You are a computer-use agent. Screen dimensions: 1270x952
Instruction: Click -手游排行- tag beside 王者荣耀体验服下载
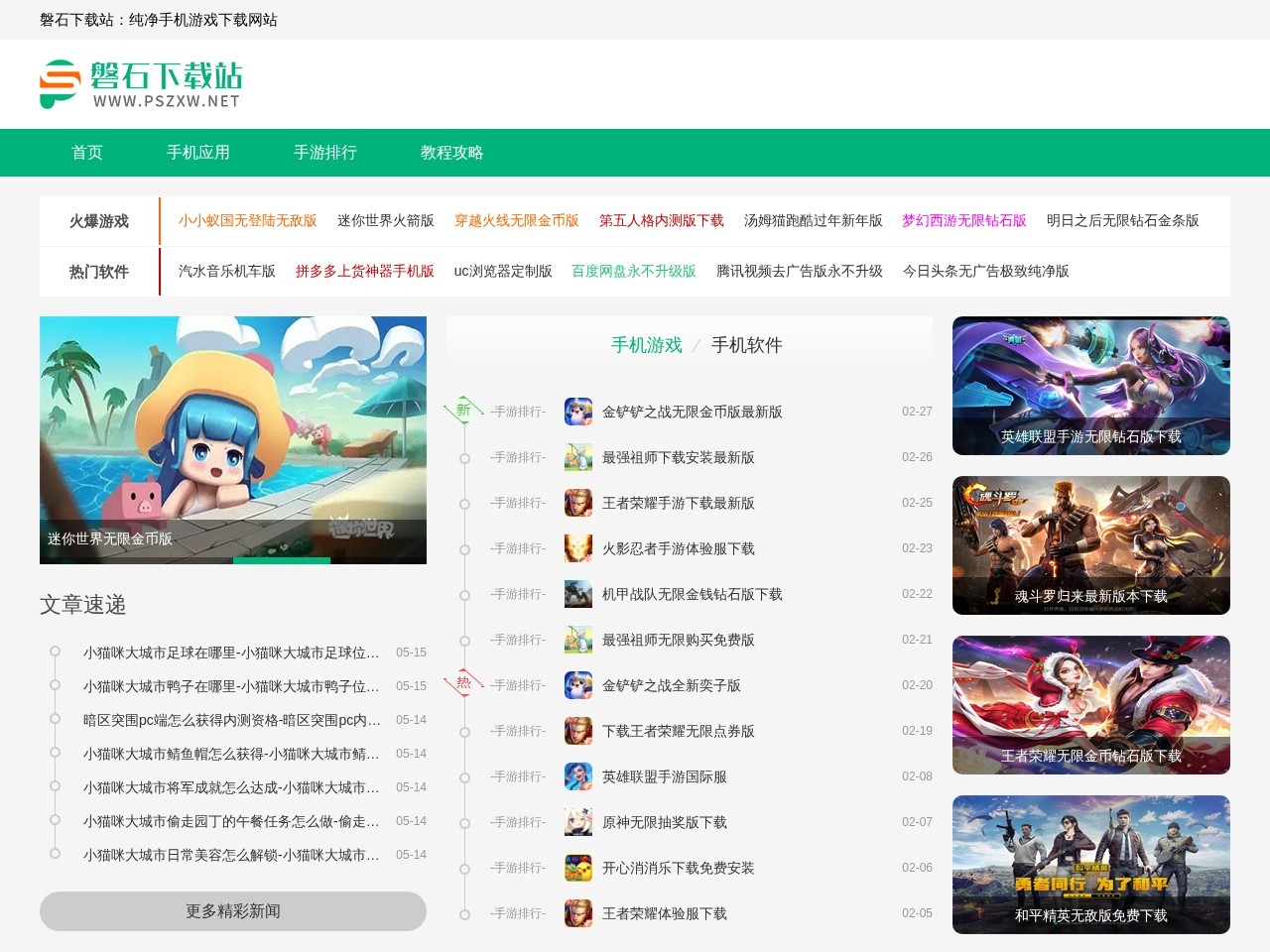click(518, 913)
